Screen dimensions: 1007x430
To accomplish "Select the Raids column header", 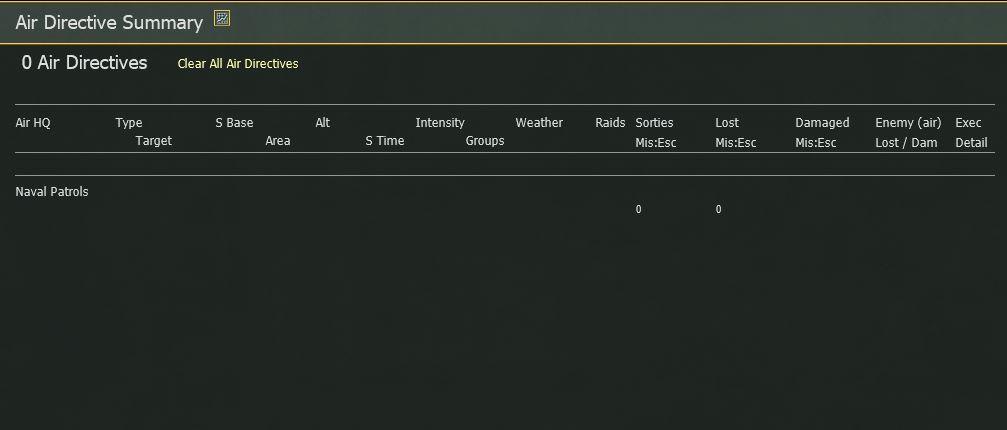I will point(610,123).
